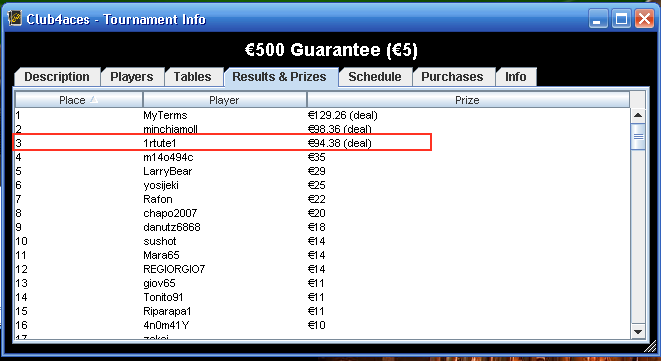Screen dimensions: 661x361
Task: Click the window resize grip corner
Action: (x=650, y=347)
